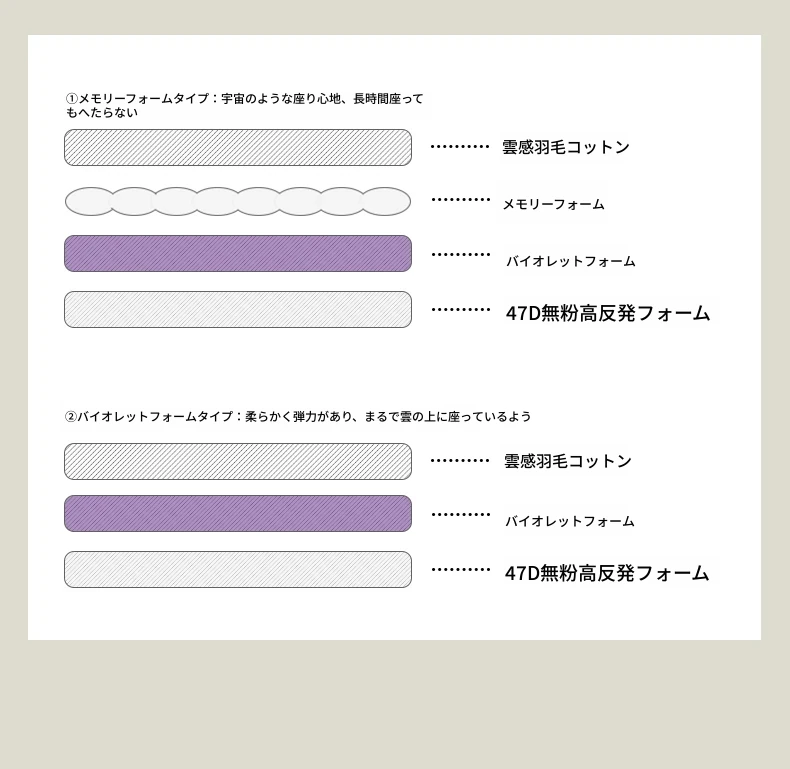The width and height of the screenshot is (790, 769).
Task: Click the dotted line beside second 47D foam label
Action: point(461,570)
